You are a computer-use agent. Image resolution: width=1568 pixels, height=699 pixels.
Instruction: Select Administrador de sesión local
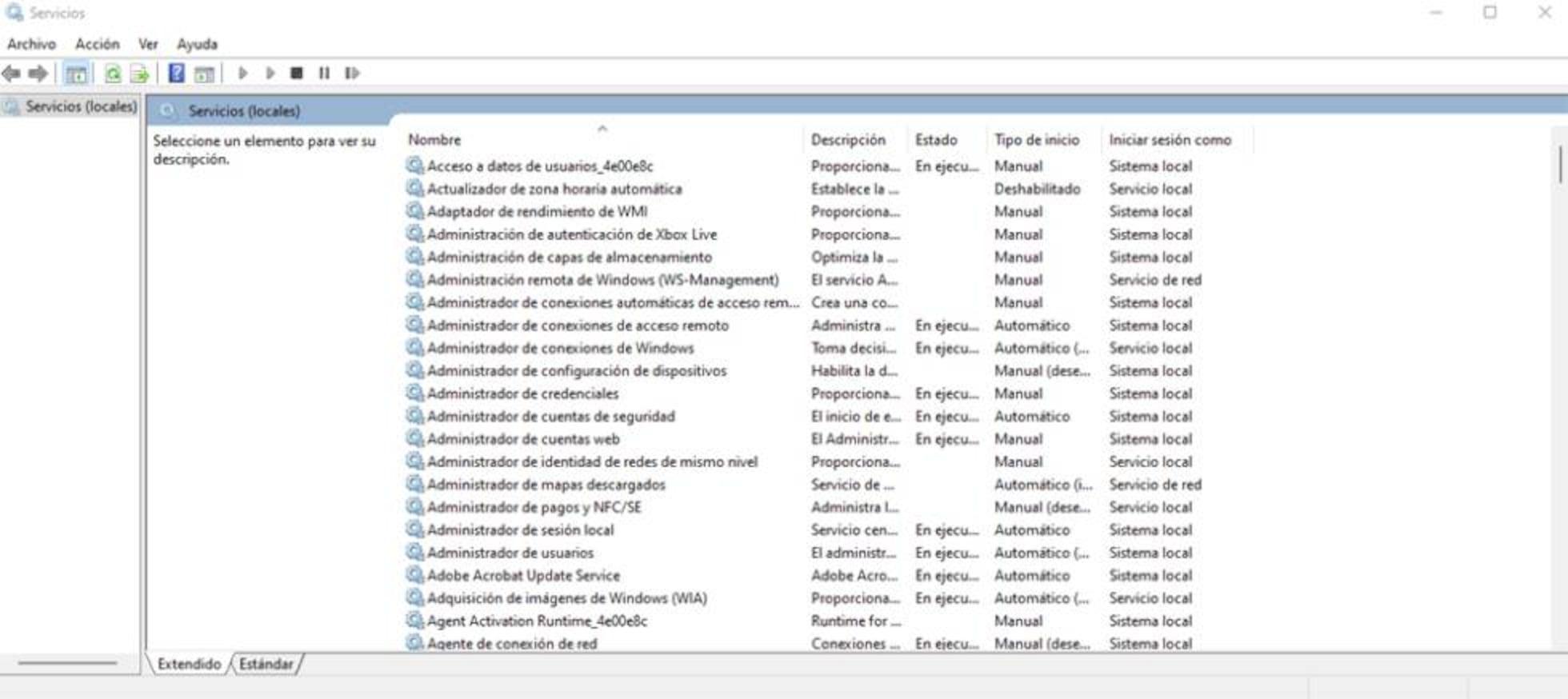point(520,530)
